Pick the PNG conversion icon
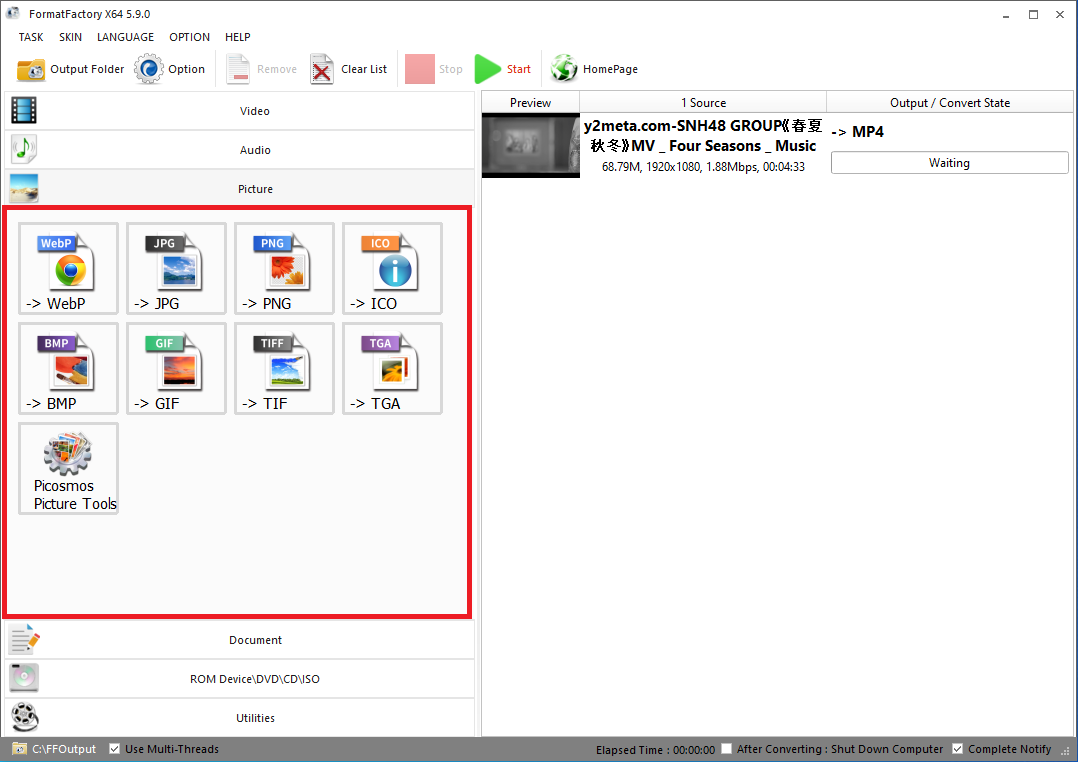The width and height of the screenshot is (1078, 762). pyautogui.click(x=284, y=268)
